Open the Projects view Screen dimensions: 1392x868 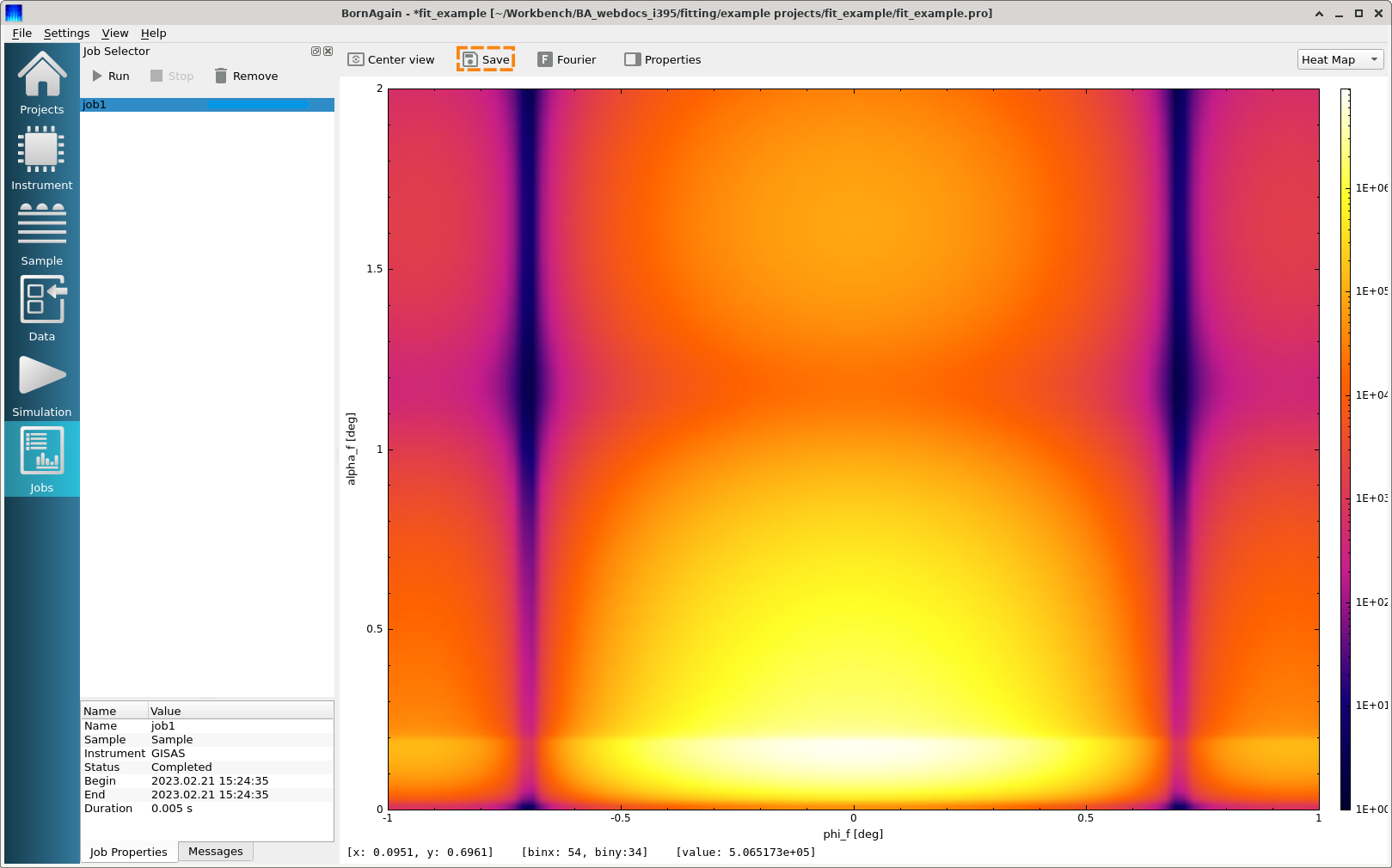tap(41, 83)
